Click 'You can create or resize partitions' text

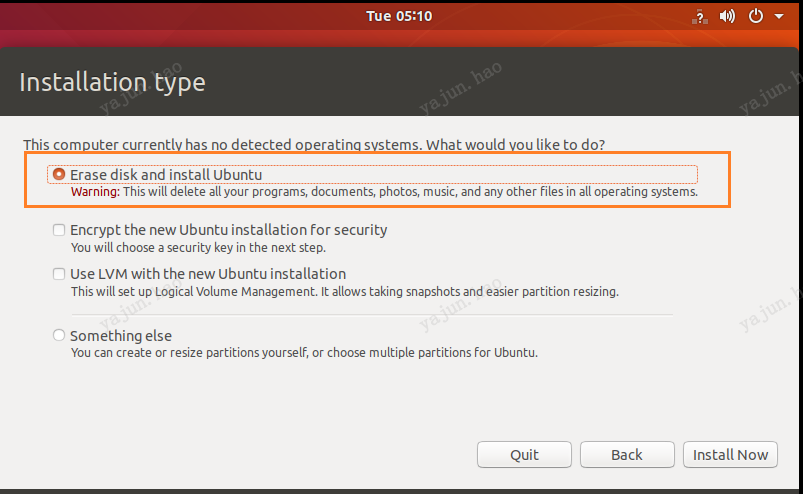tap(304, 353)
